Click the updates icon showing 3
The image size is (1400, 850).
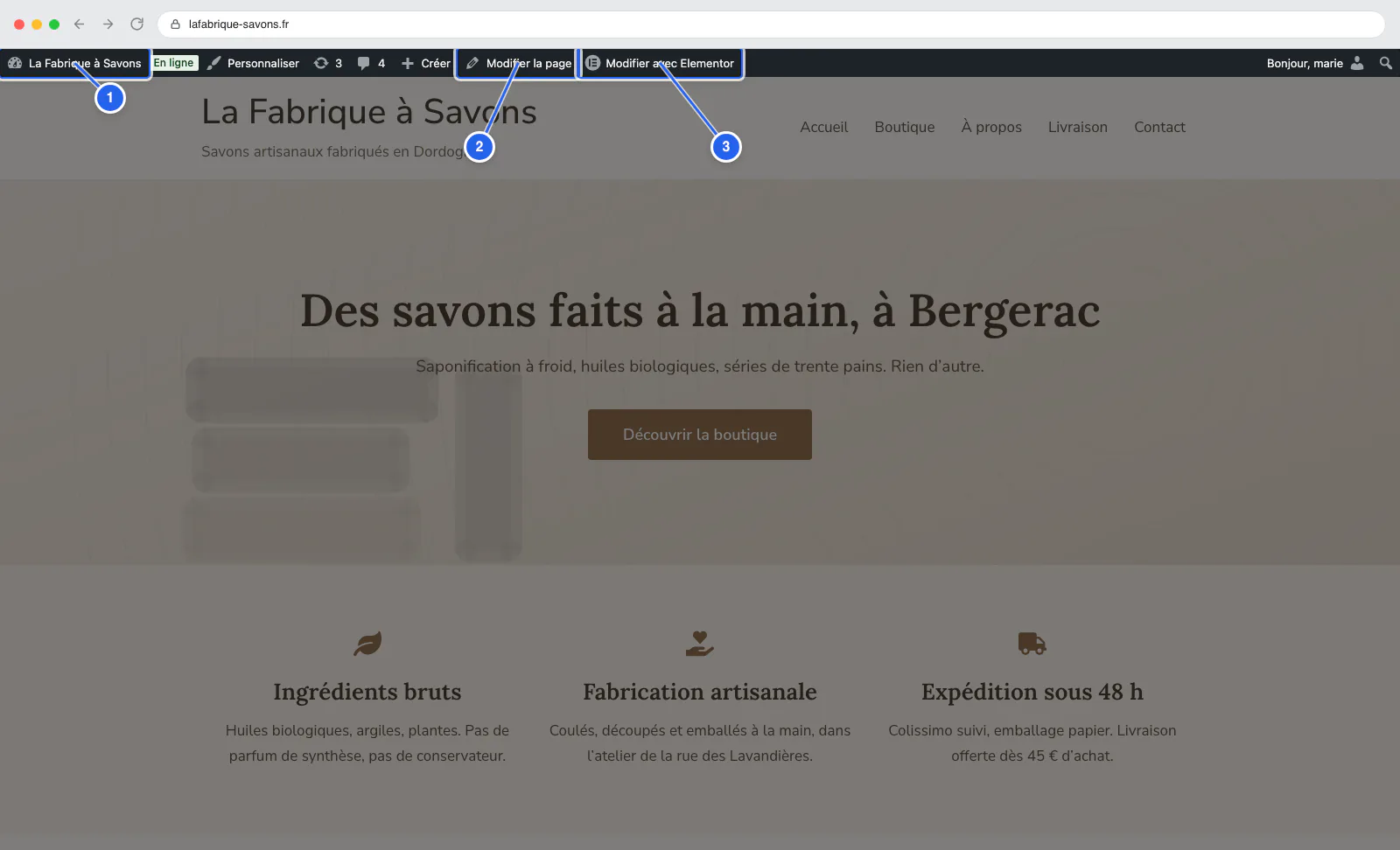coord(328,63)
